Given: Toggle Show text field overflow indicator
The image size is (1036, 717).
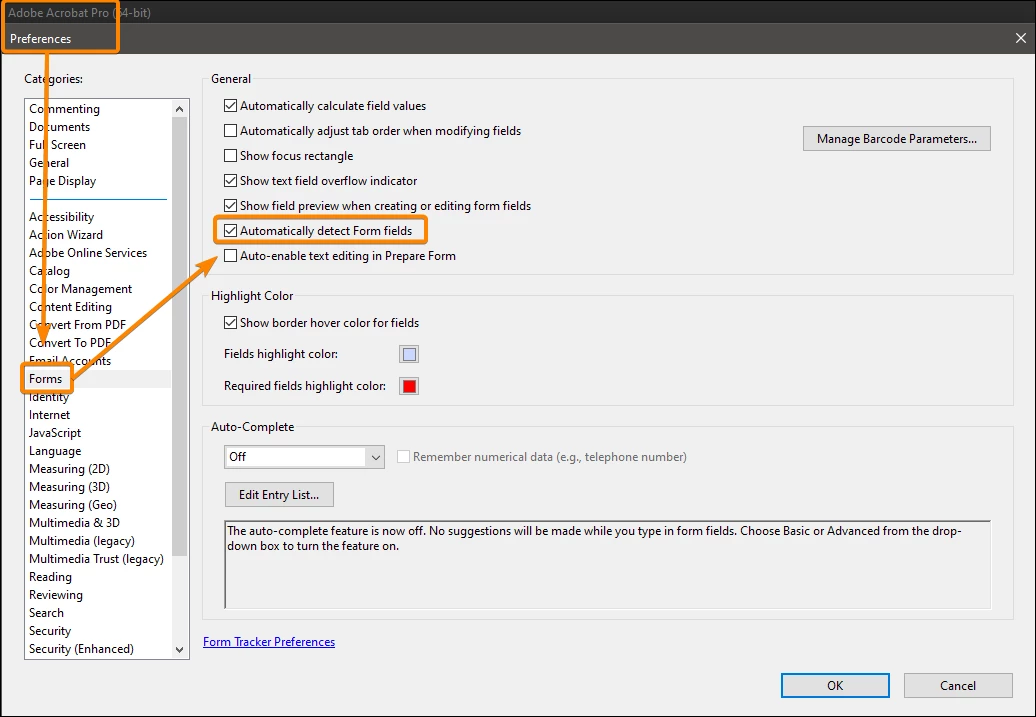Looking at the screenshot, I should 231,180.
